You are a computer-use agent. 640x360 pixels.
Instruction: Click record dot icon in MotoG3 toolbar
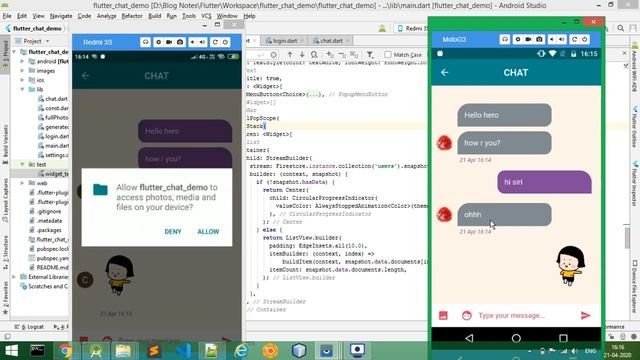pyautogui.click(x=518, y=39)
